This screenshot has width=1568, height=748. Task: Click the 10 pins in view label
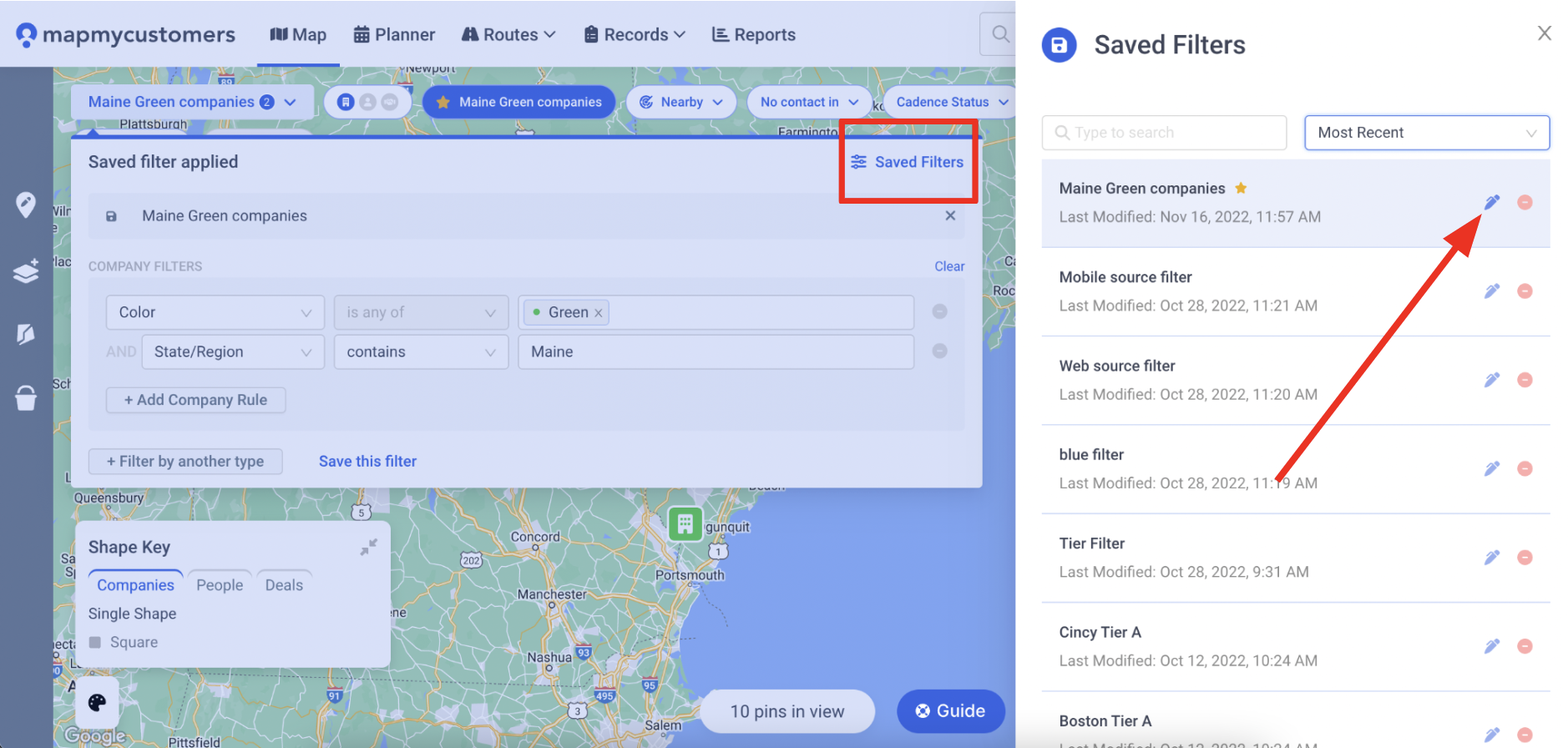pos(787,711)
